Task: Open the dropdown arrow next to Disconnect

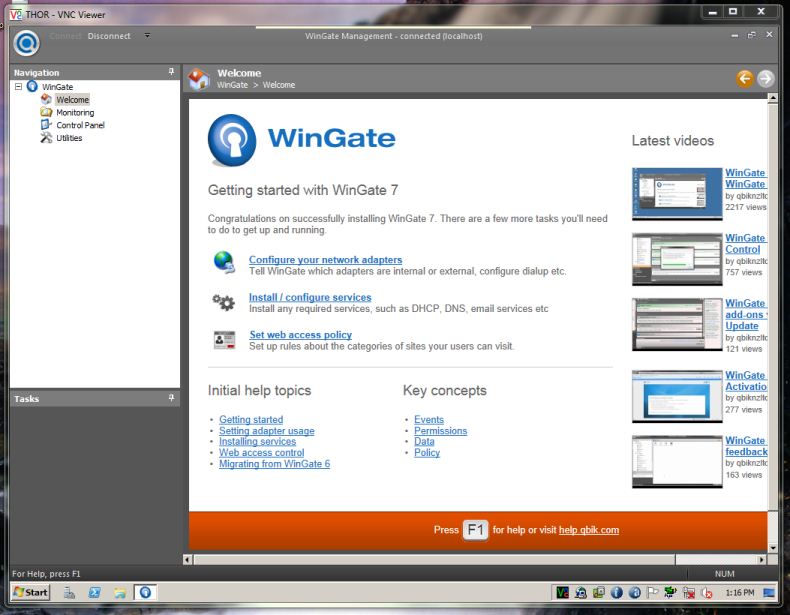Action: 147,35
